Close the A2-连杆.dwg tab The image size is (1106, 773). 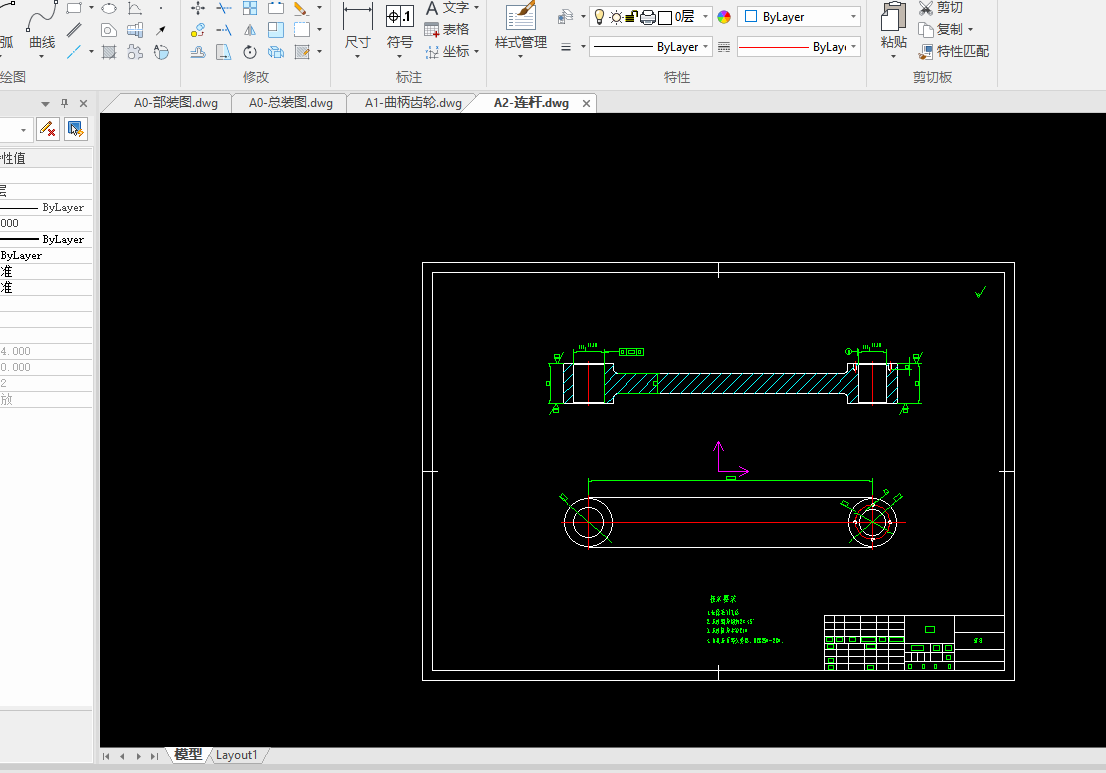pos(587,103)
